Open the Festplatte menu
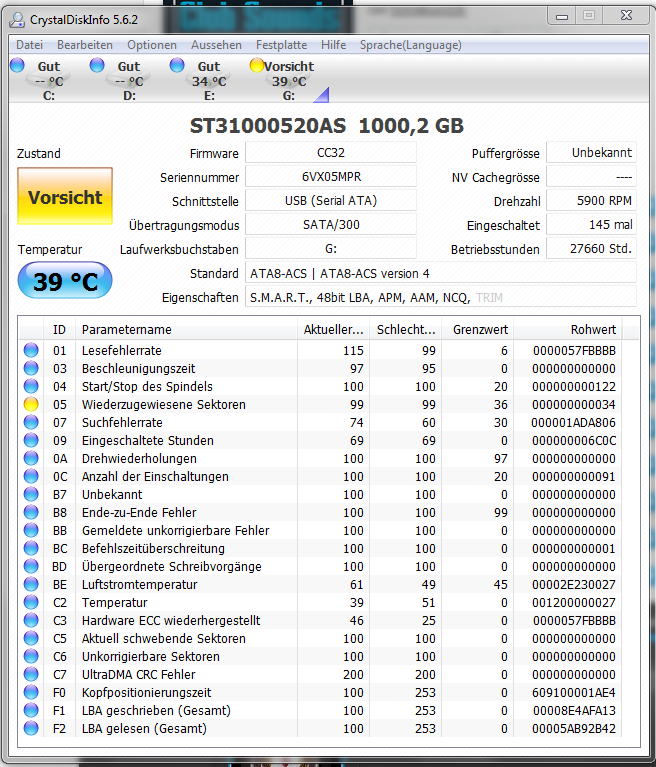The height and width of the screenshot is (767, 656). (281, 45)
